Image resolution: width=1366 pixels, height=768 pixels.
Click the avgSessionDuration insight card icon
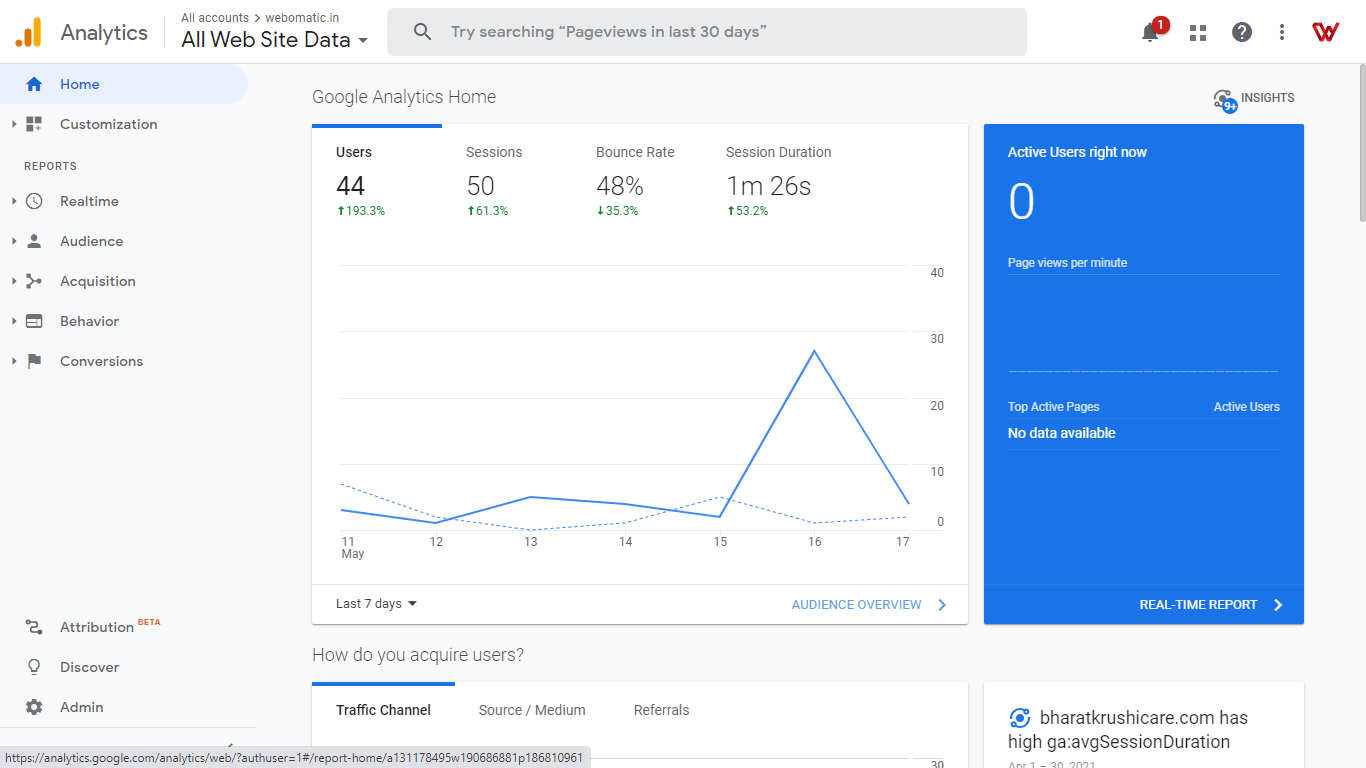coord(1019,718)
